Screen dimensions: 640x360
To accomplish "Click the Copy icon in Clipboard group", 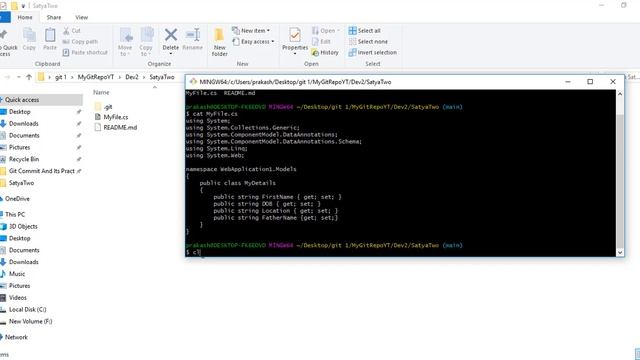I will pos(29,39).
